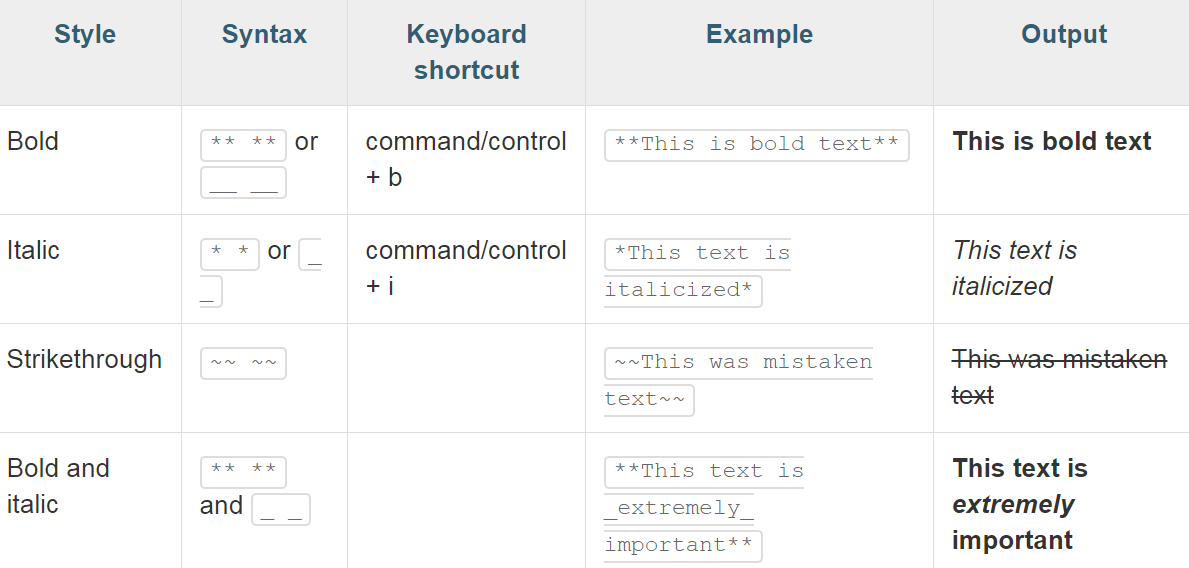1189x568 pixels.
Task: Click the Syntax column header
Action: tap(264, 34)
